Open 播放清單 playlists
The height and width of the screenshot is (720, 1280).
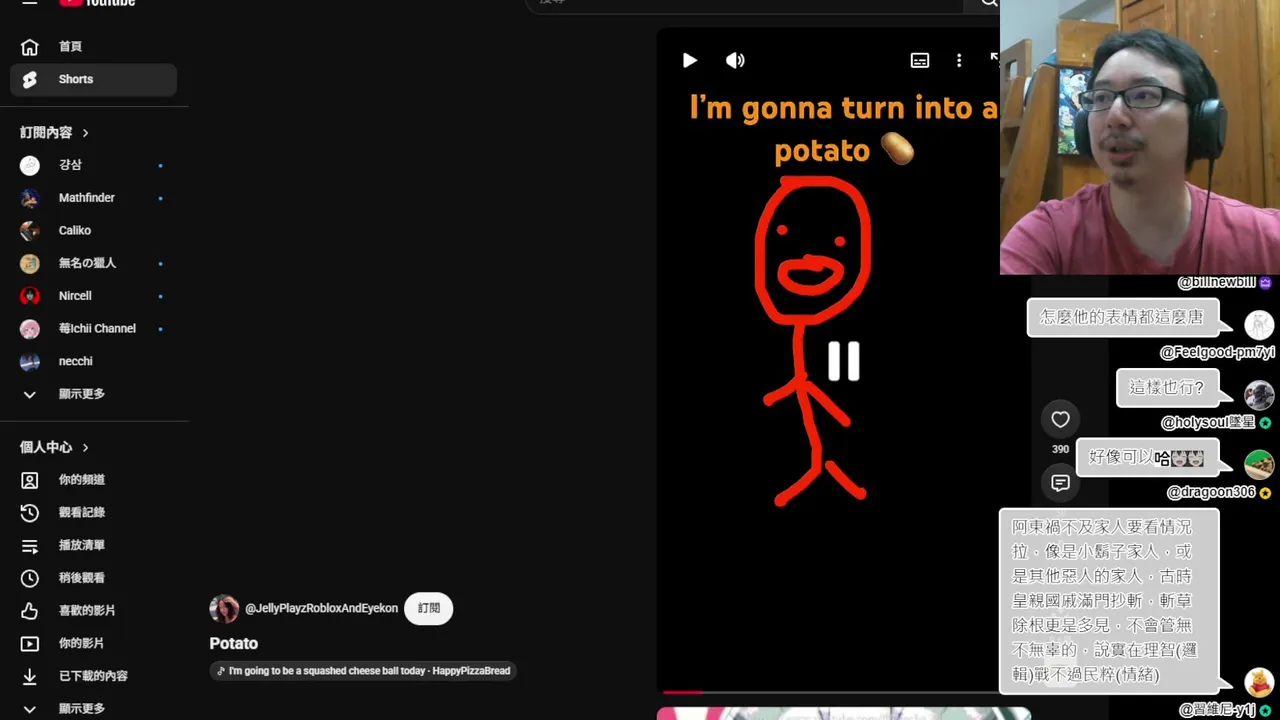coord(93,545)
